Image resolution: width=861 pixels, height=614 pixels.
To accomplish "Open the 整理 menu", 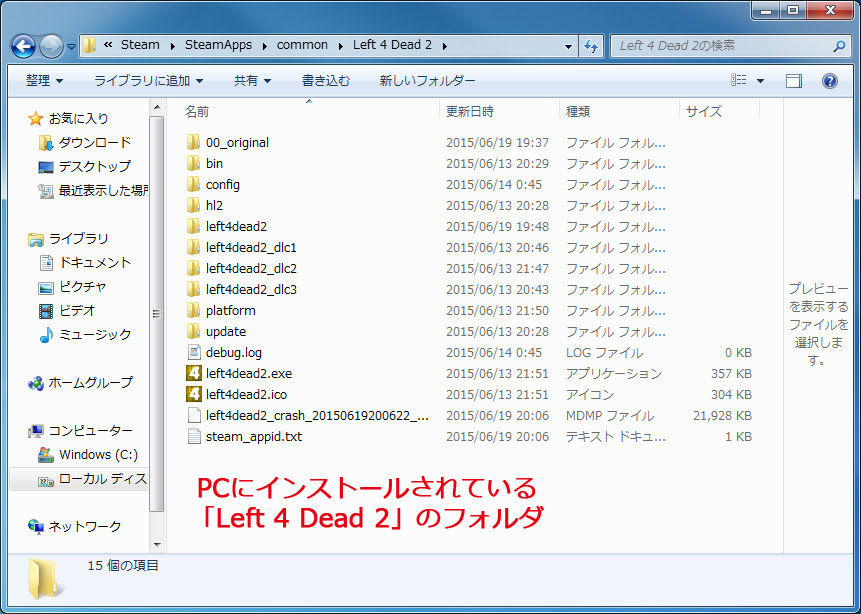I will [x=44, y=81].
